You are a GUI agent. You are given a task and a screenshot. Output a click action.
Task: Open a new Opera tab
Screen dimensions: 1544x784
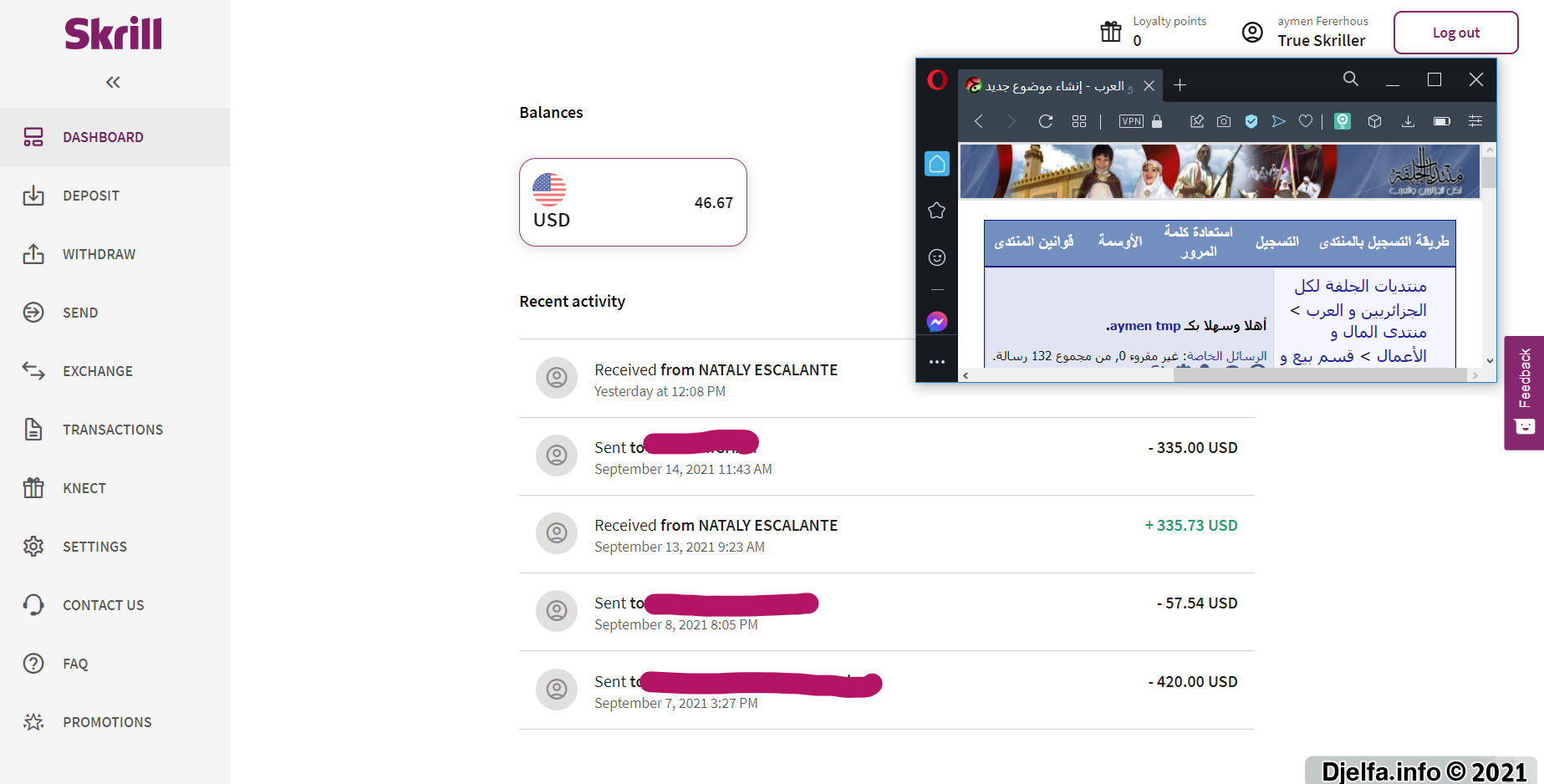1180,85
